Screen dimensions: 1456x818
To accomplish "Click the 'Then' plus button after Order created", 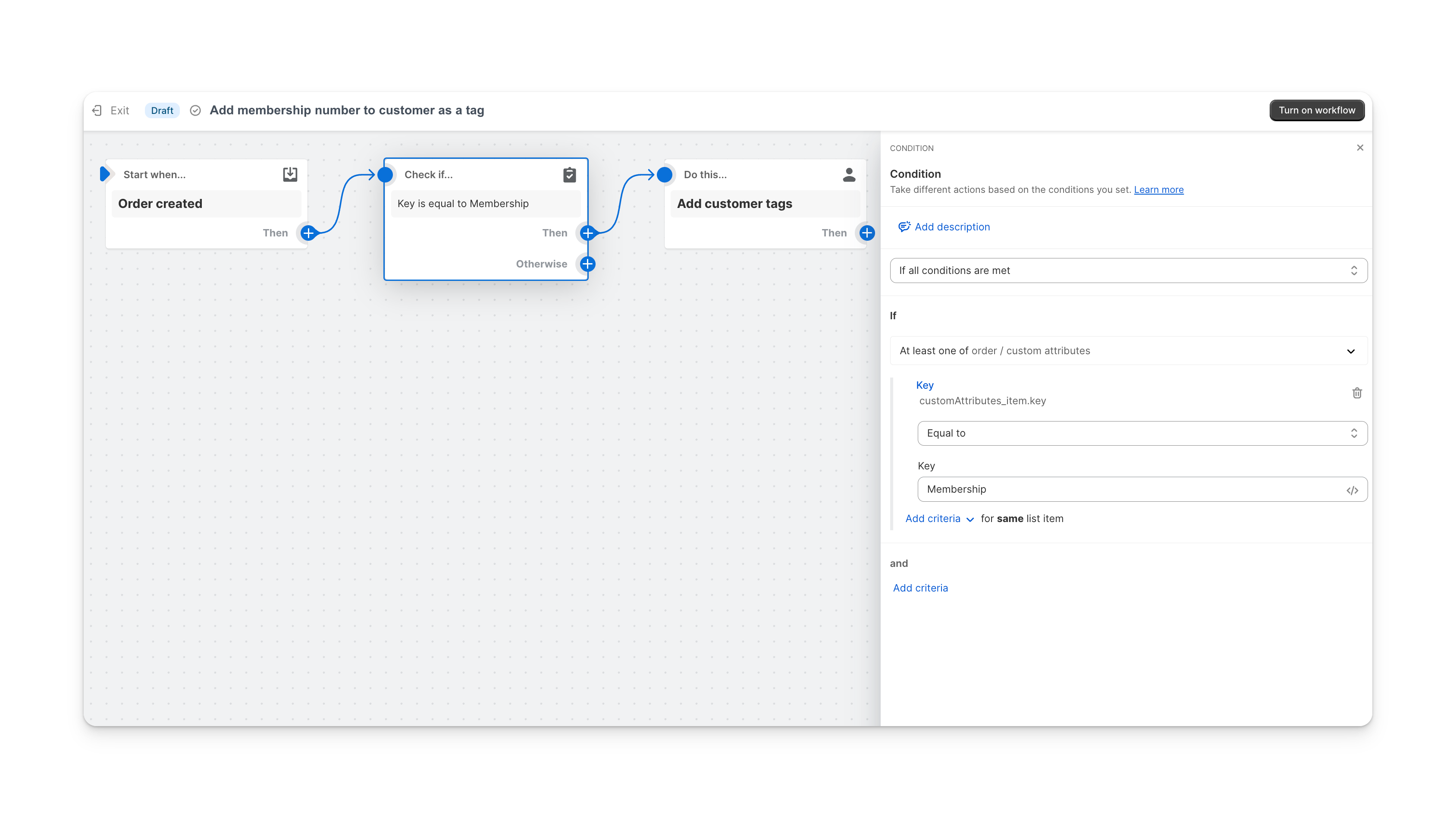I will [309, 232].
